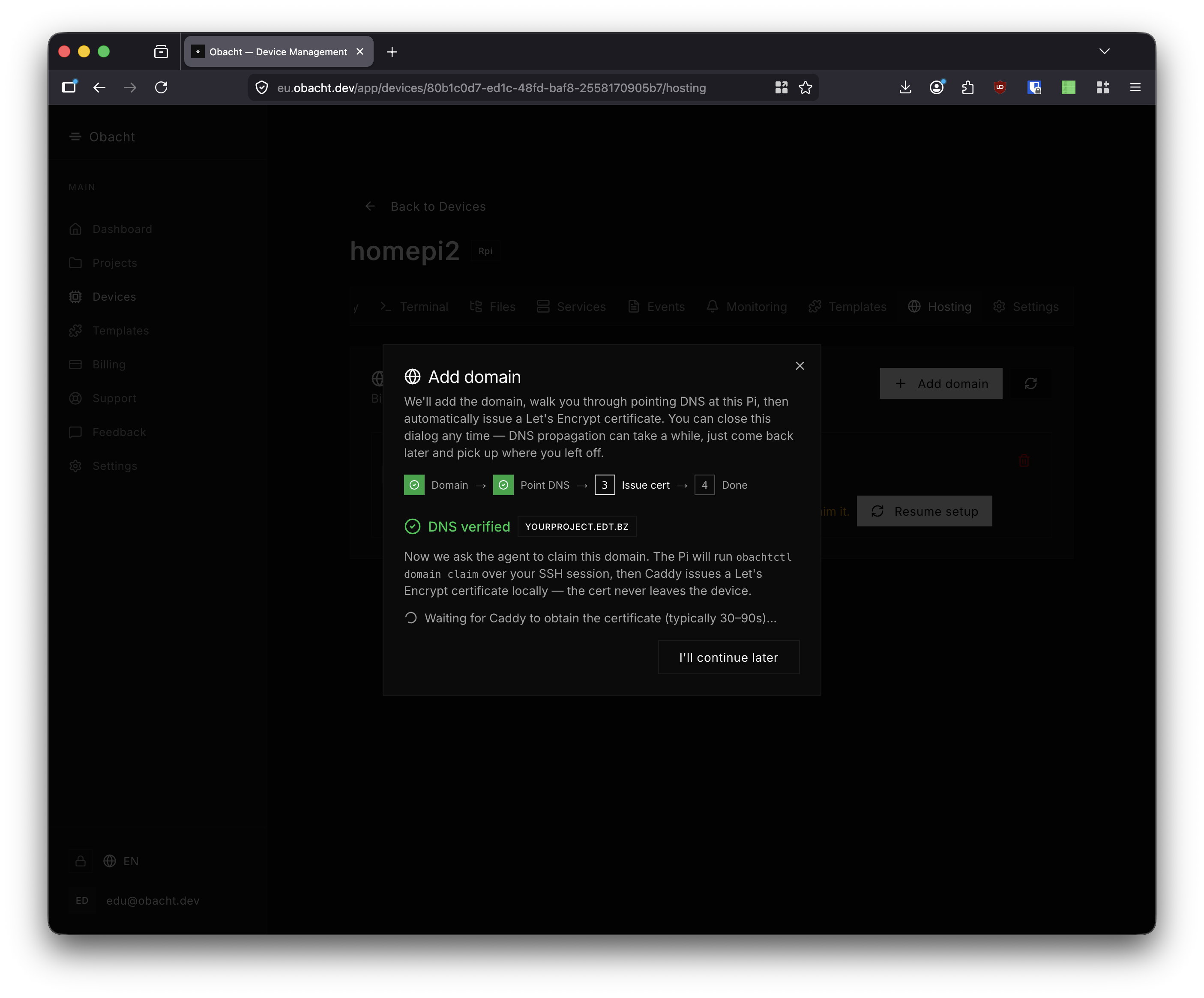Toggle the sidebar via Obacht hamburger icon

click(75, 137)
